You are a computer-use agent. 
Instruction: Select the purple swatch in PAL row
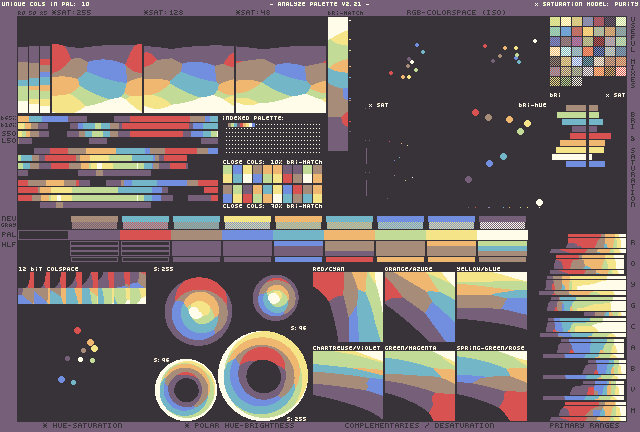tap(94, 235)
